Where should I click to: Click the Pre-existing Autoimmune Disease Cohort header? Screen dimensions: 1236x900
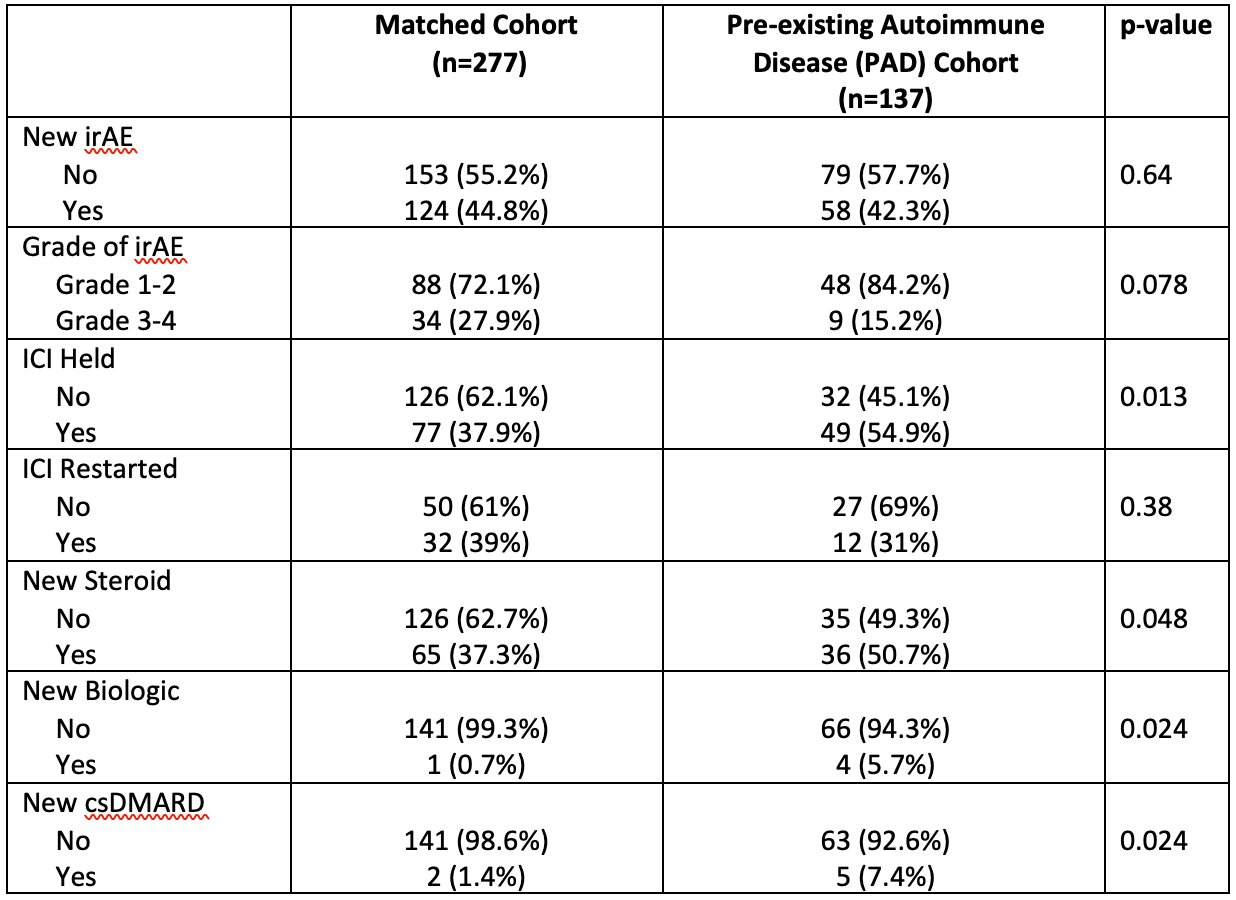(x=885, y=61)
